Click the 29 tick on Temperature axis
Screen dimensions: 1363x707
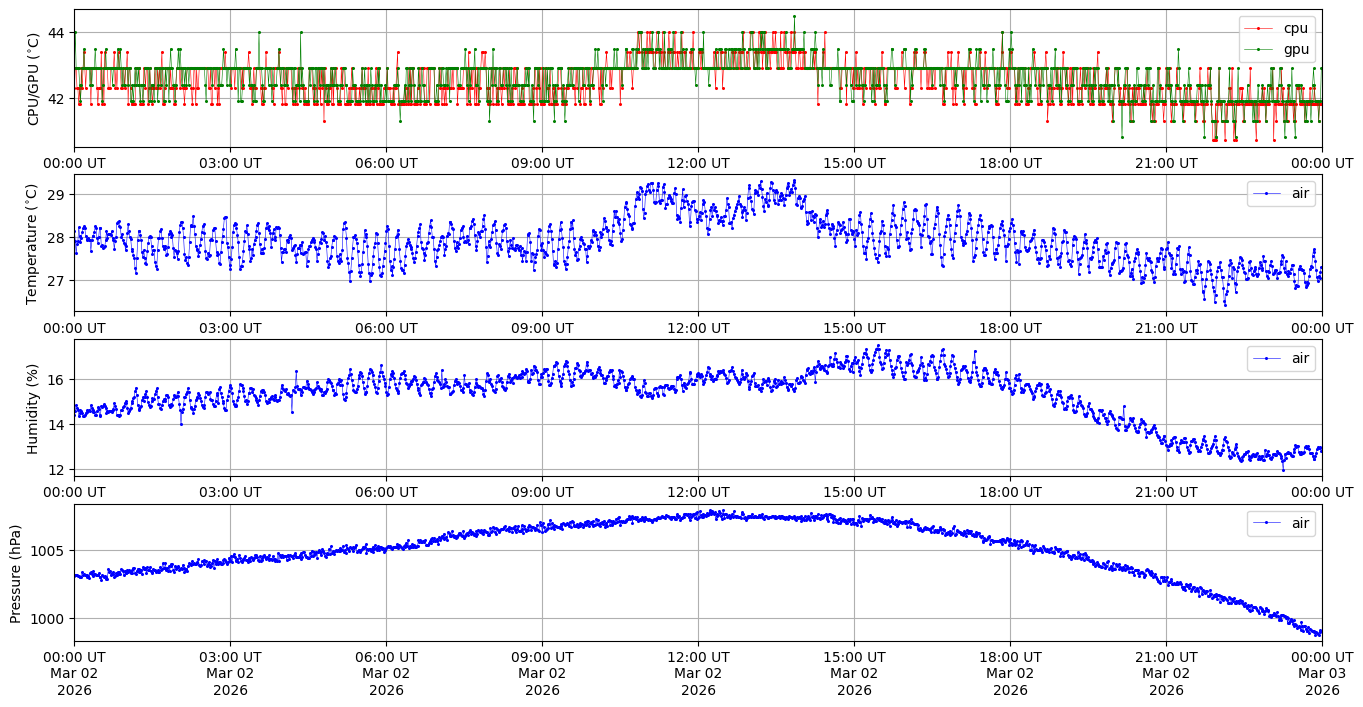click(55, 195)
